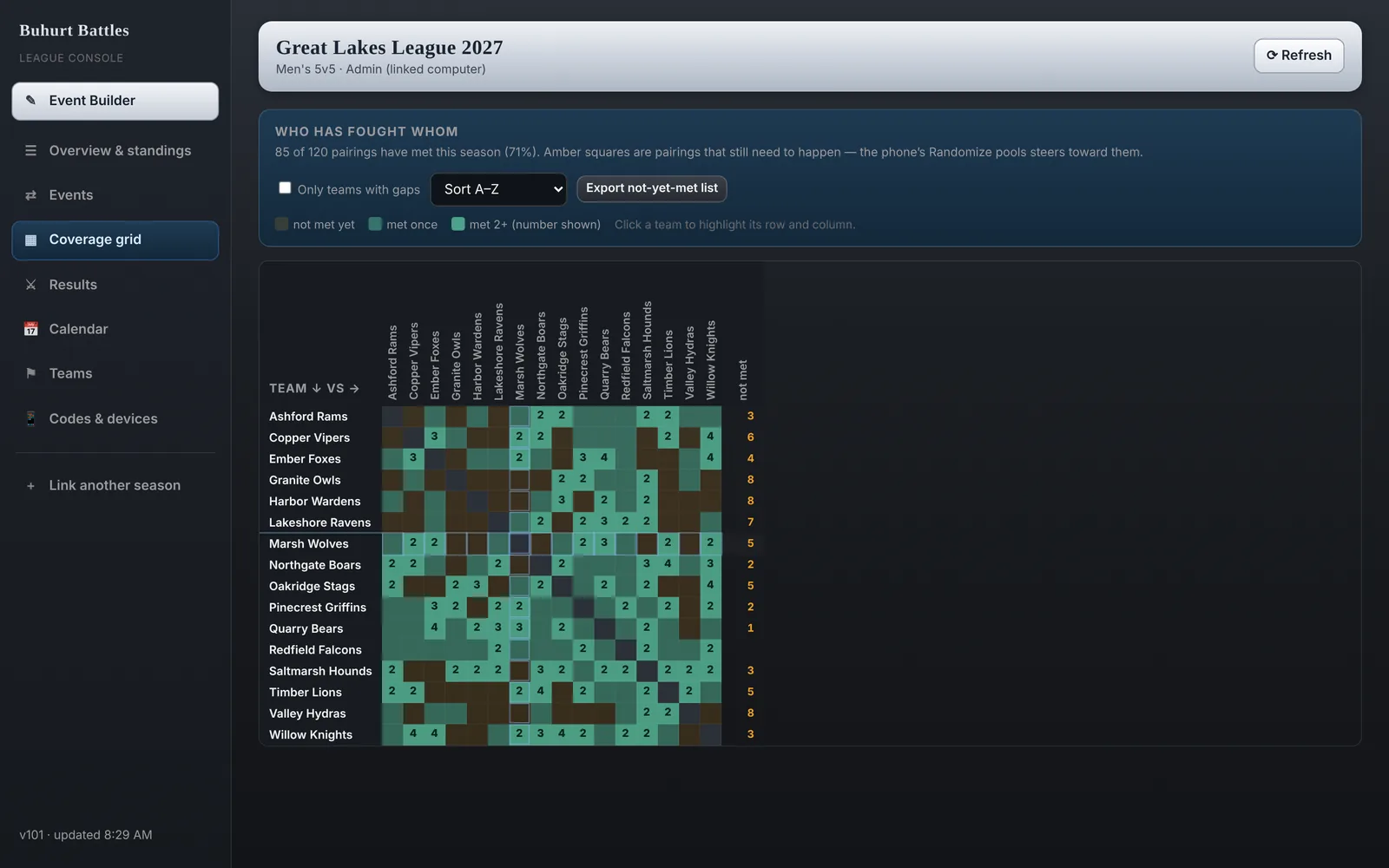1389x868 pixels.
Task: Click the 'met once' legend swatch
Action: (x=375, y=224)
